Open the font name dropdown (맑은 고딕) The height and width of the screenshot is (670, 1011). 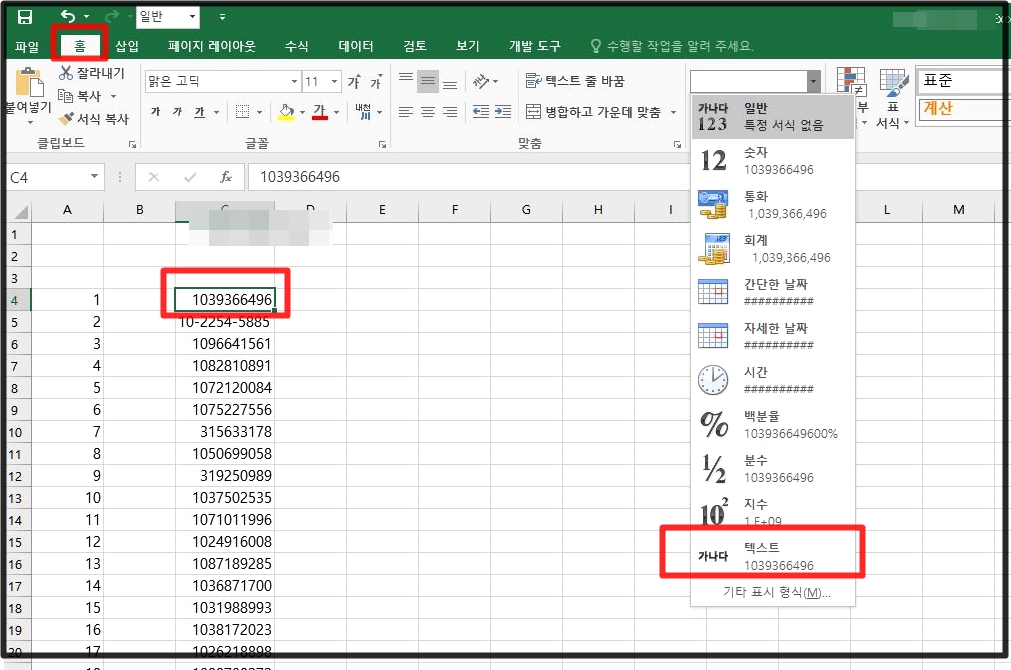tap(294, 81)
